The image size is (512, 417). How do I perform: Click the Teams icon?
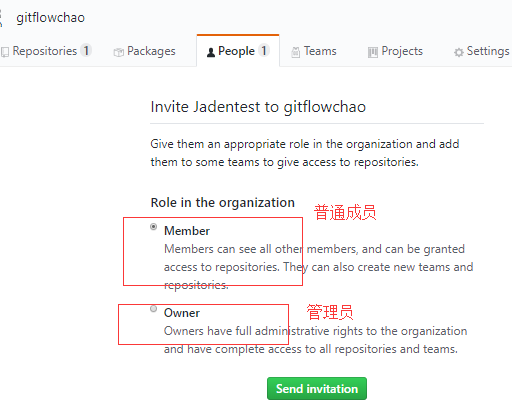[295, 52]
